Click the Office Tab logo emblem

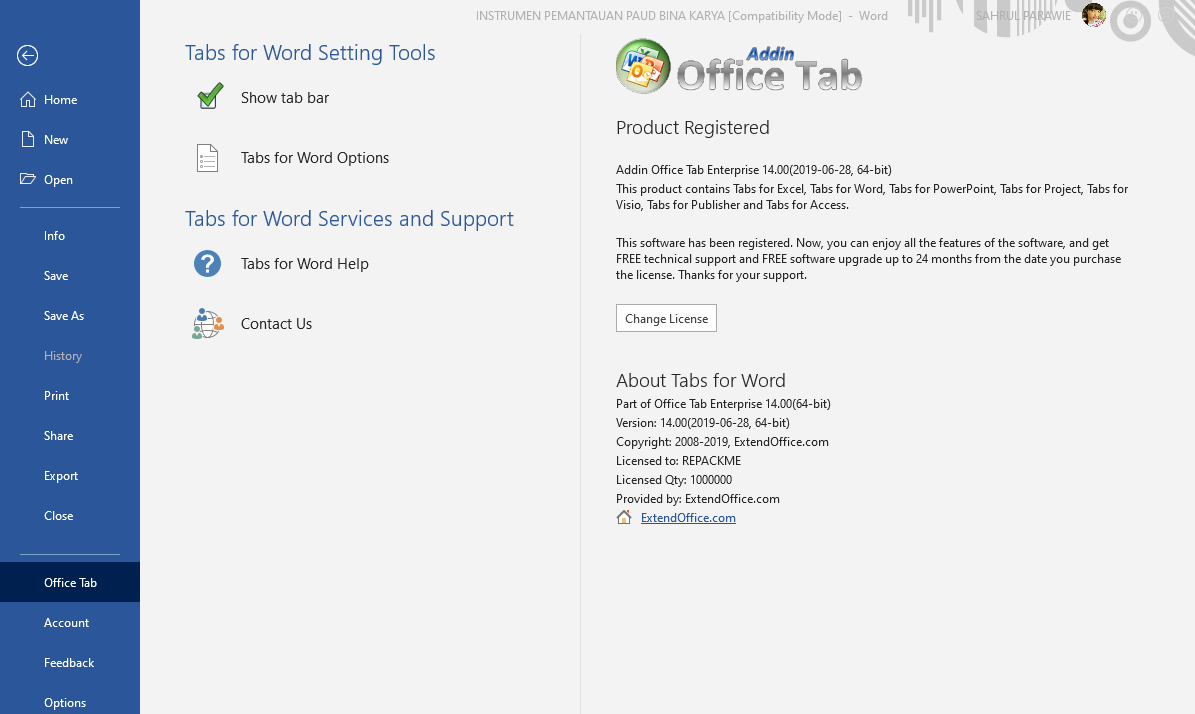[643, 66]
